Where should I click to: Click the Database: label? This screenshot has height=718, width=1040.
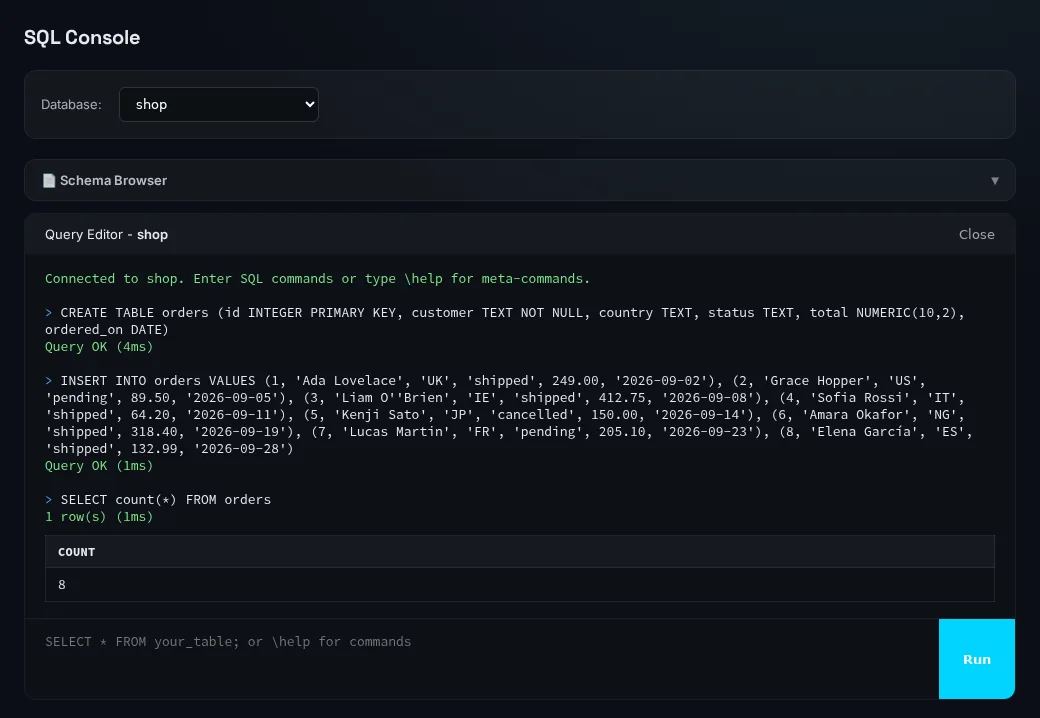point(71,104)
